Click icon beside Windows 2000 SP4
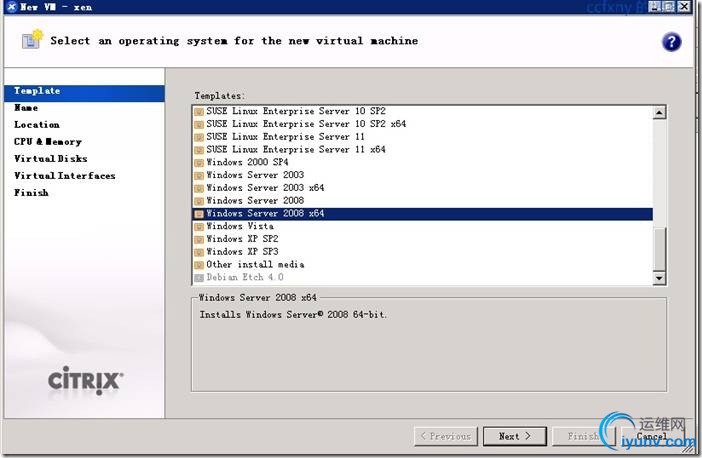The image size is (702, 458). pyautogui.click(x=199, y=163)
